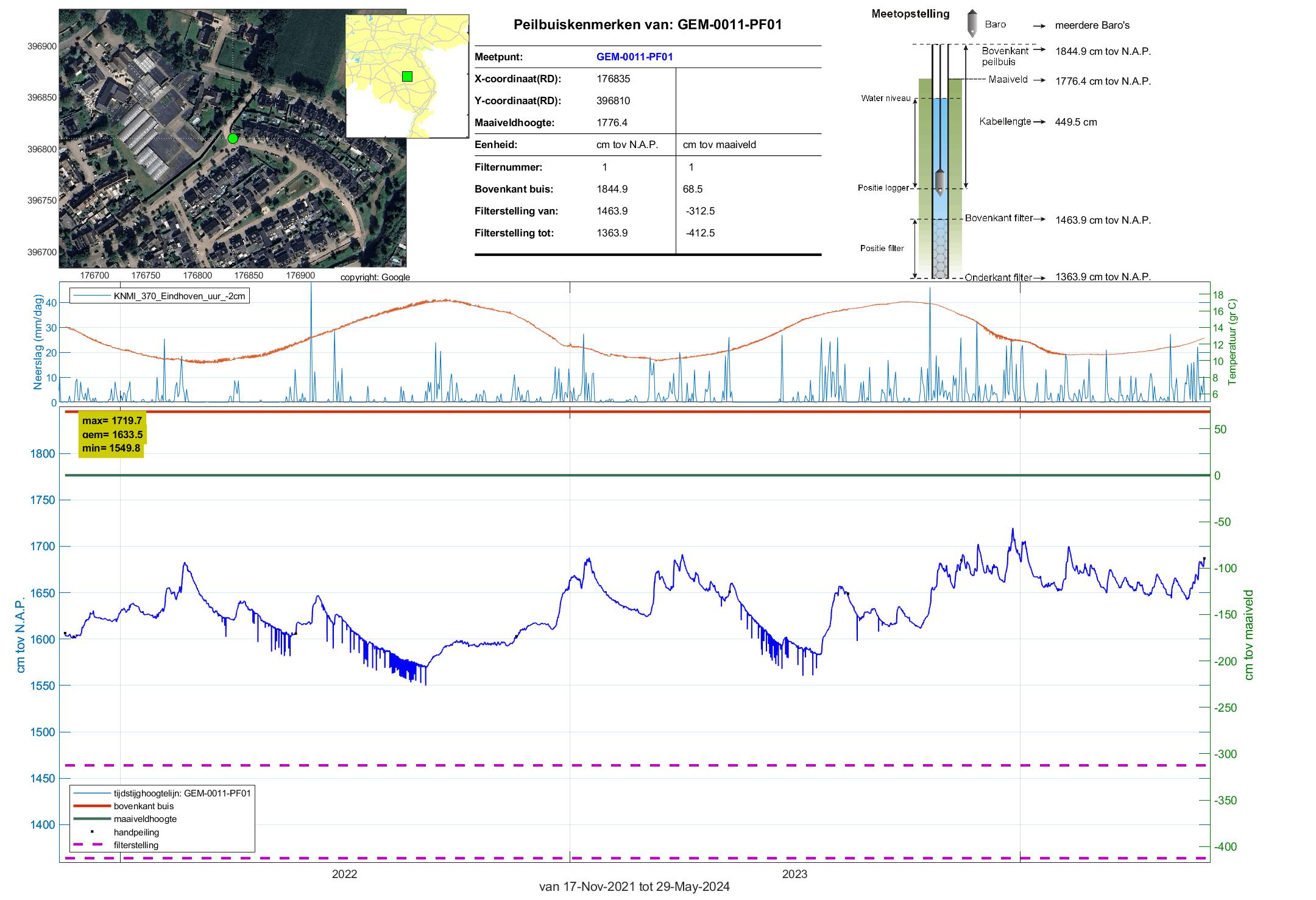Click the 'Bovenkant filter' diagram label
This screenshot has height=900, width=1316.
coord(999,218)
